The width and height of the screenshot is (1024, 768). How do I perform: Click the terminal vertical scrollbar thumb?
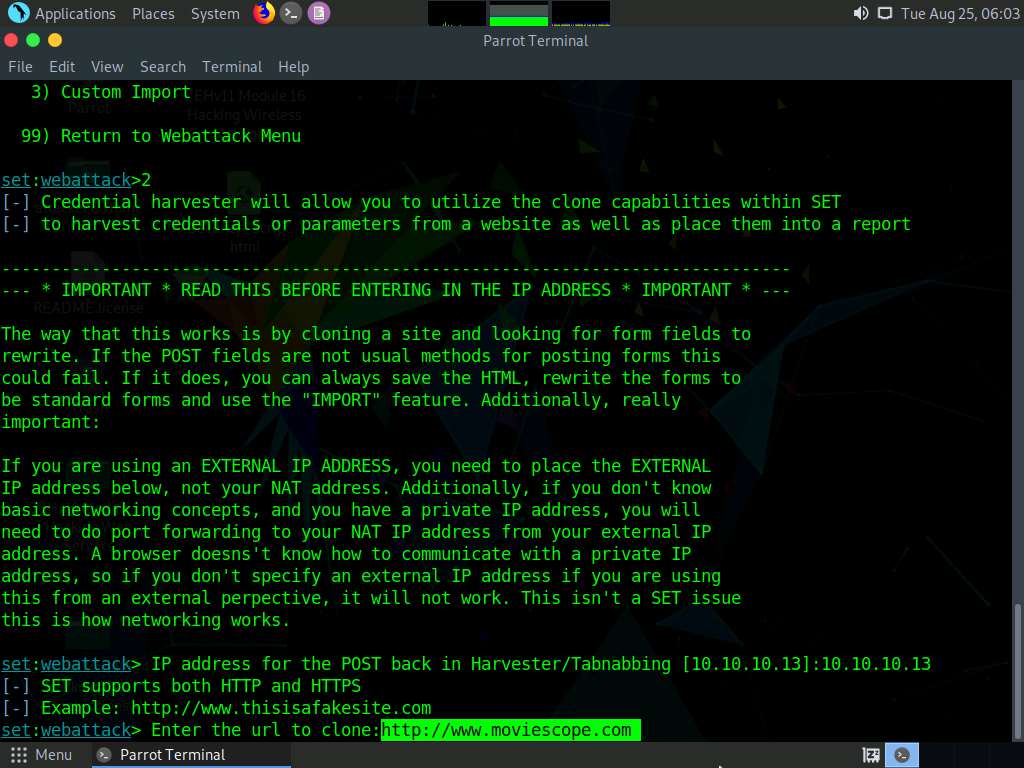point(1017,671)
